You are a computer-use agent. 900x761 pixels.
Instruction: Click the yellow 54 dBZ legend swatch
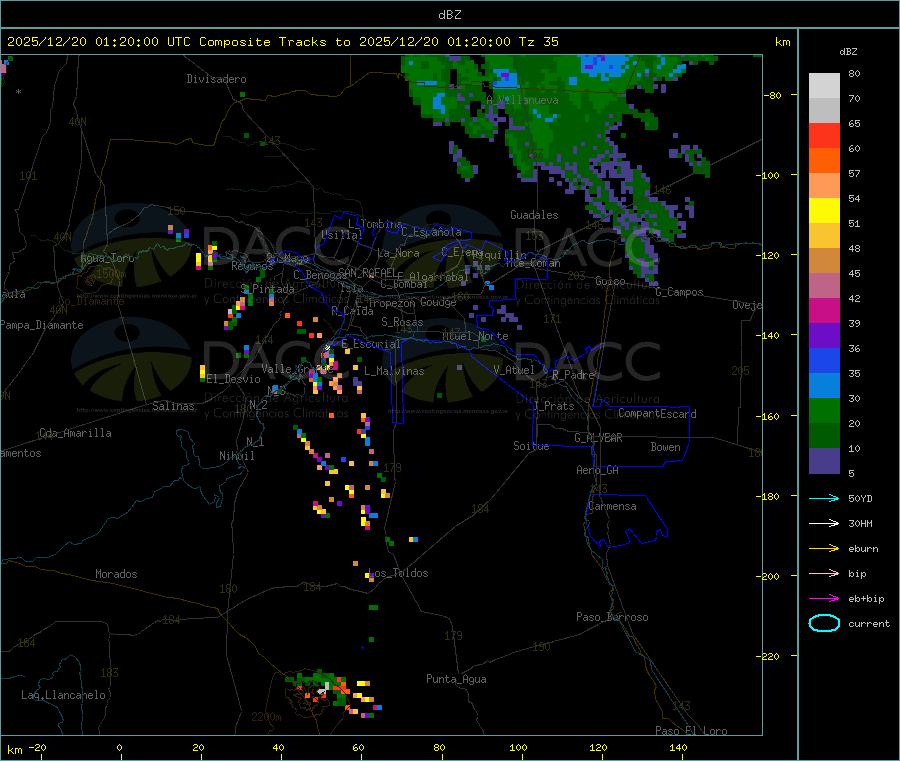824,211
